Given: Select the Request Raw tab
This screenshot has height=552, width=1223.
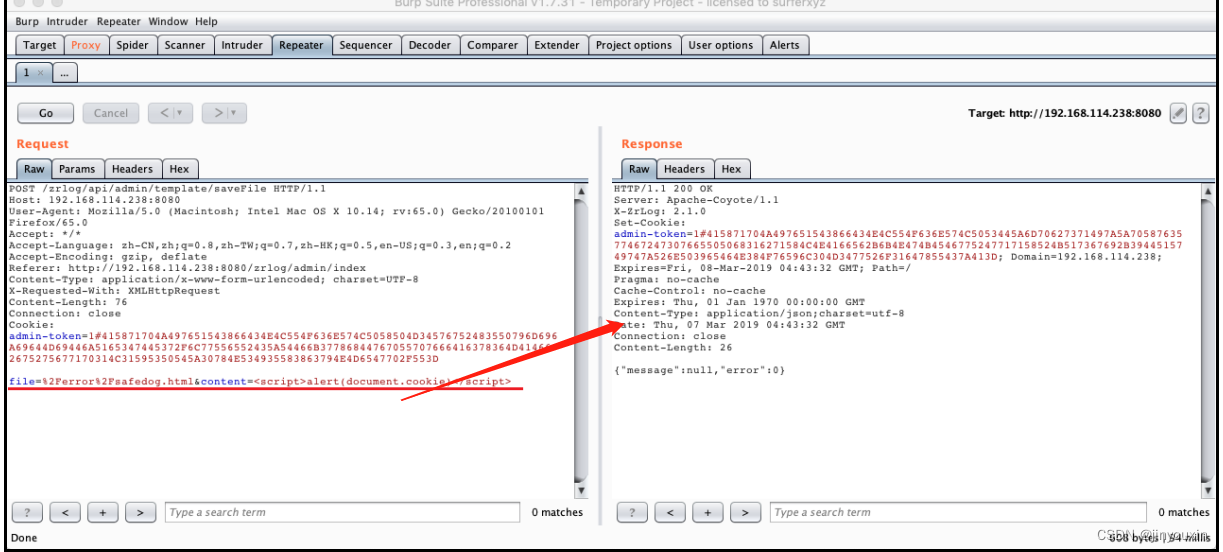Looking at the screenshot, I should tap(34, 169).
